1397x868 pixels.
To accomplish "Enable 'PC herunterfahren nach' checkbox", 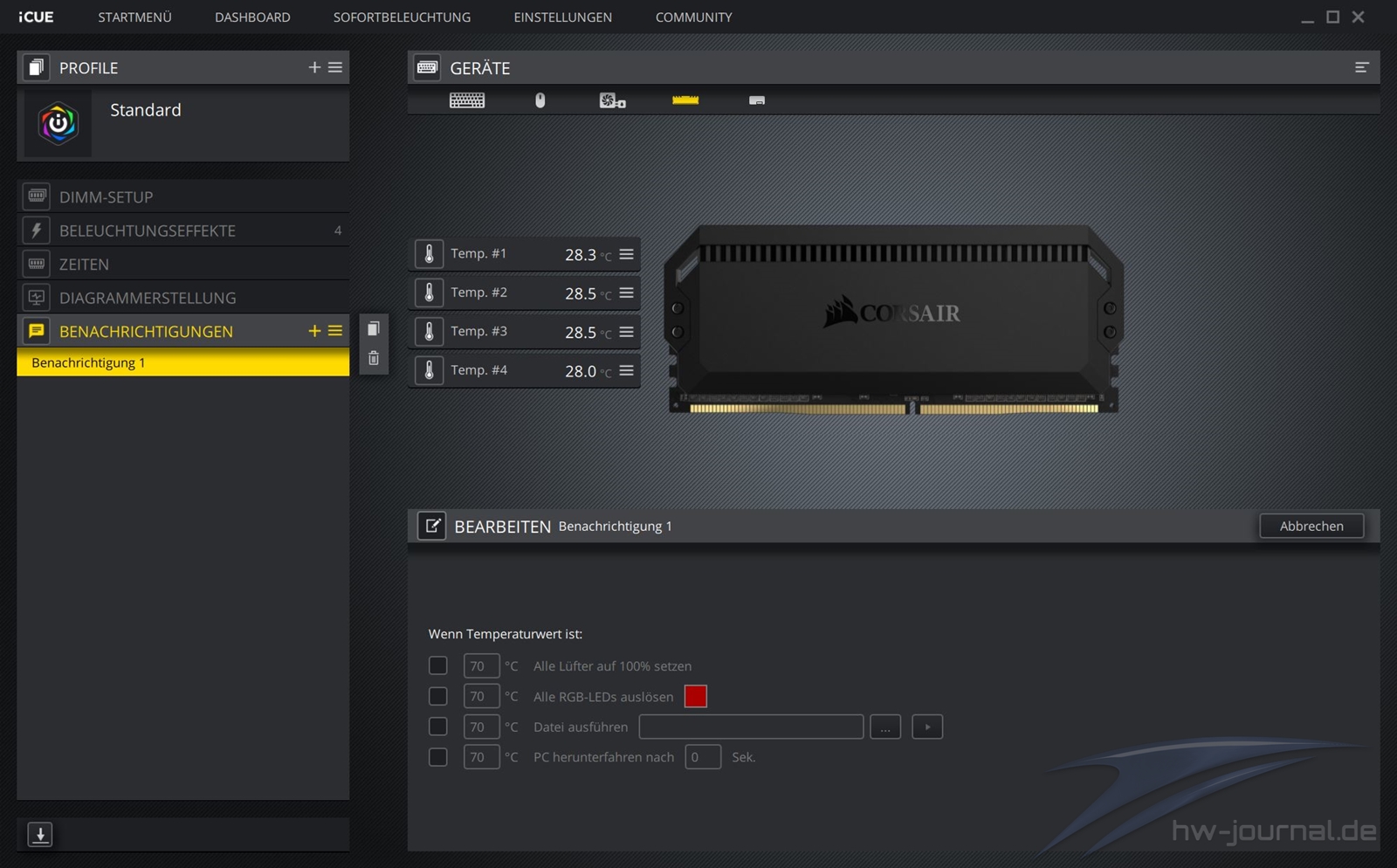I will pyautogui.click(x=438, y=756).
